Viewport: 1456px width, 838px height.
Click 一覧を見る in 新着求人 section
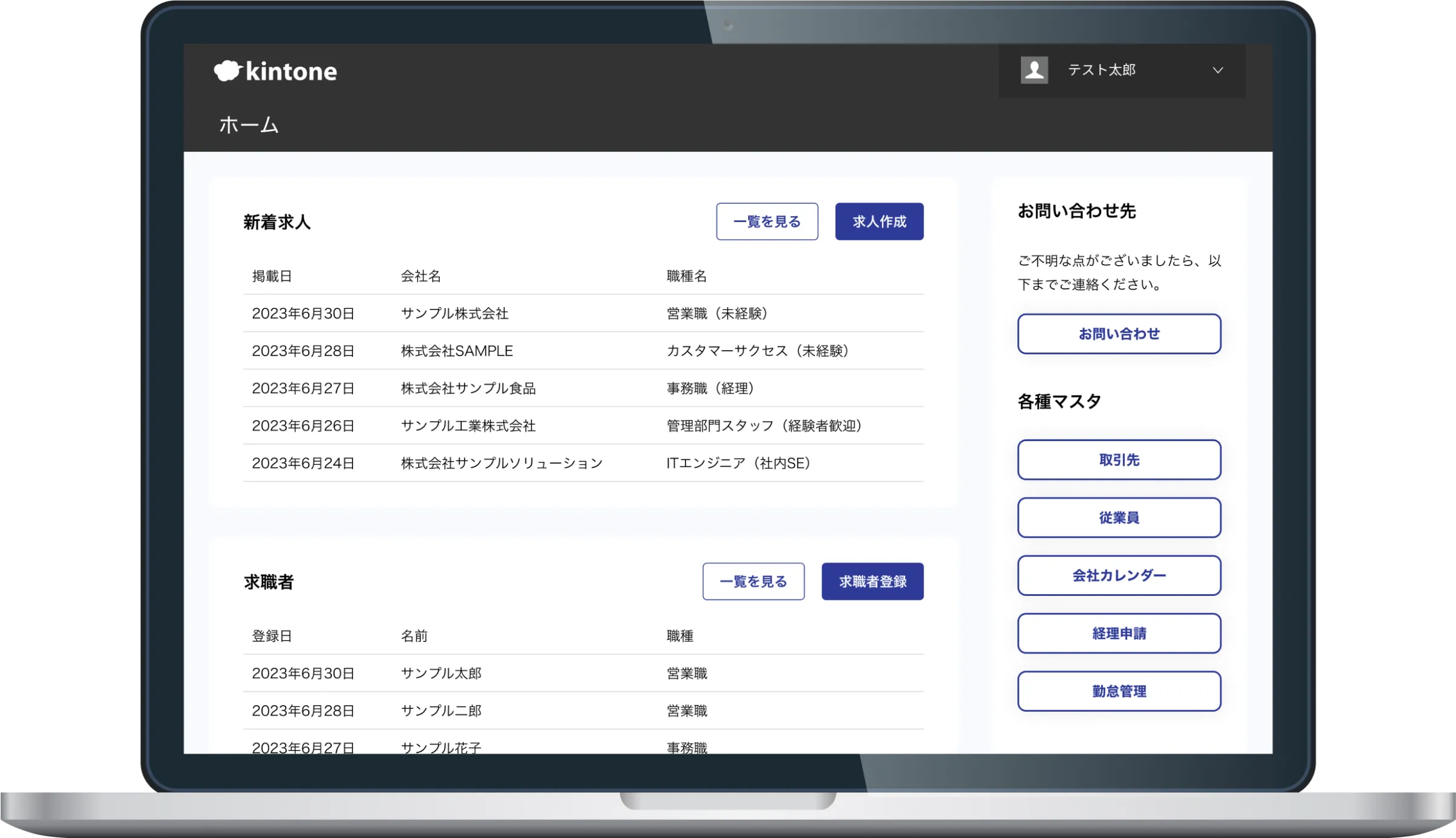(x=766, y=221)
